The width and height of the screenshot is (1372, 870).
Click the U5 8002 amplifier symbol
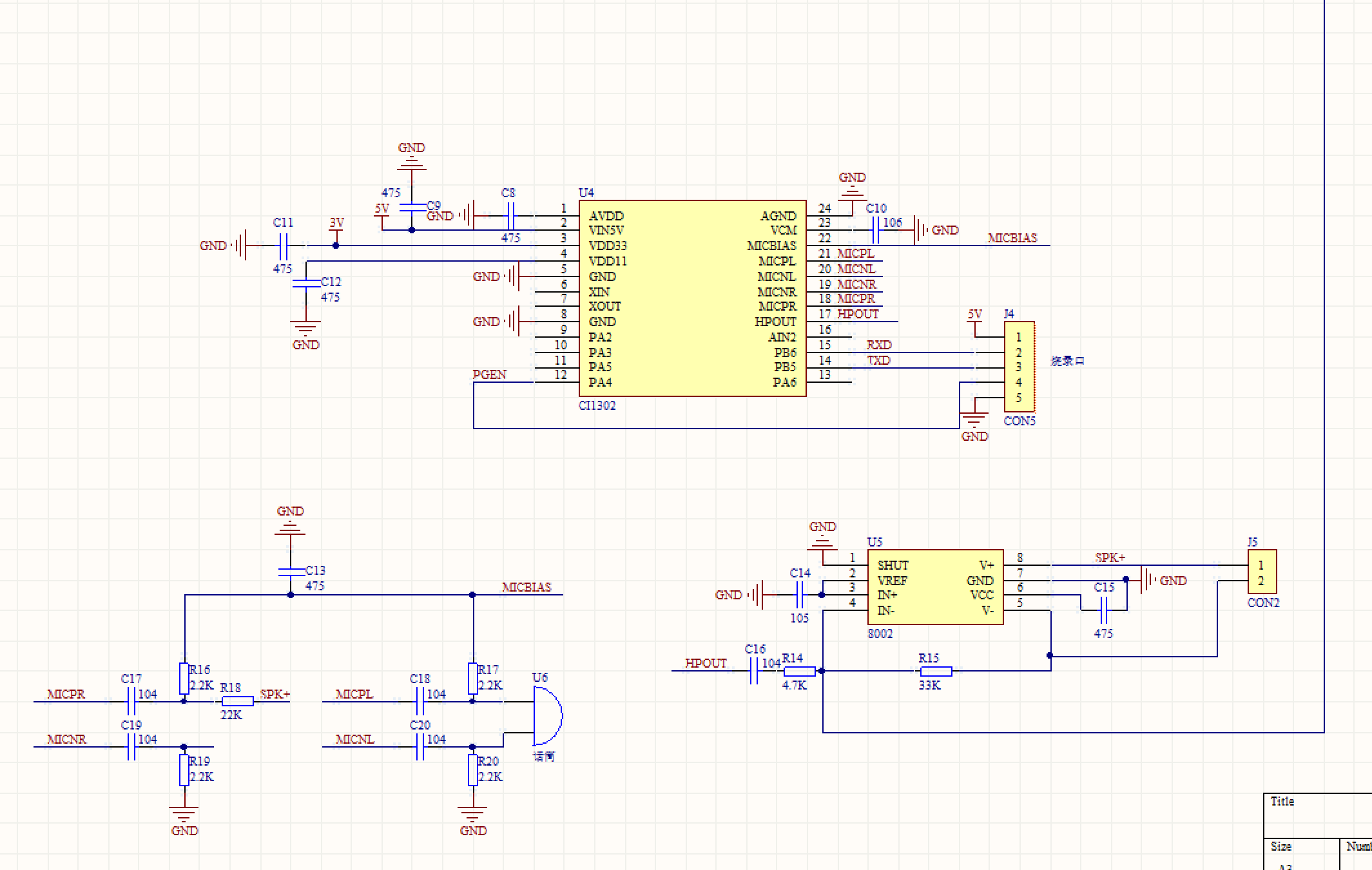[x=935, y=587]
